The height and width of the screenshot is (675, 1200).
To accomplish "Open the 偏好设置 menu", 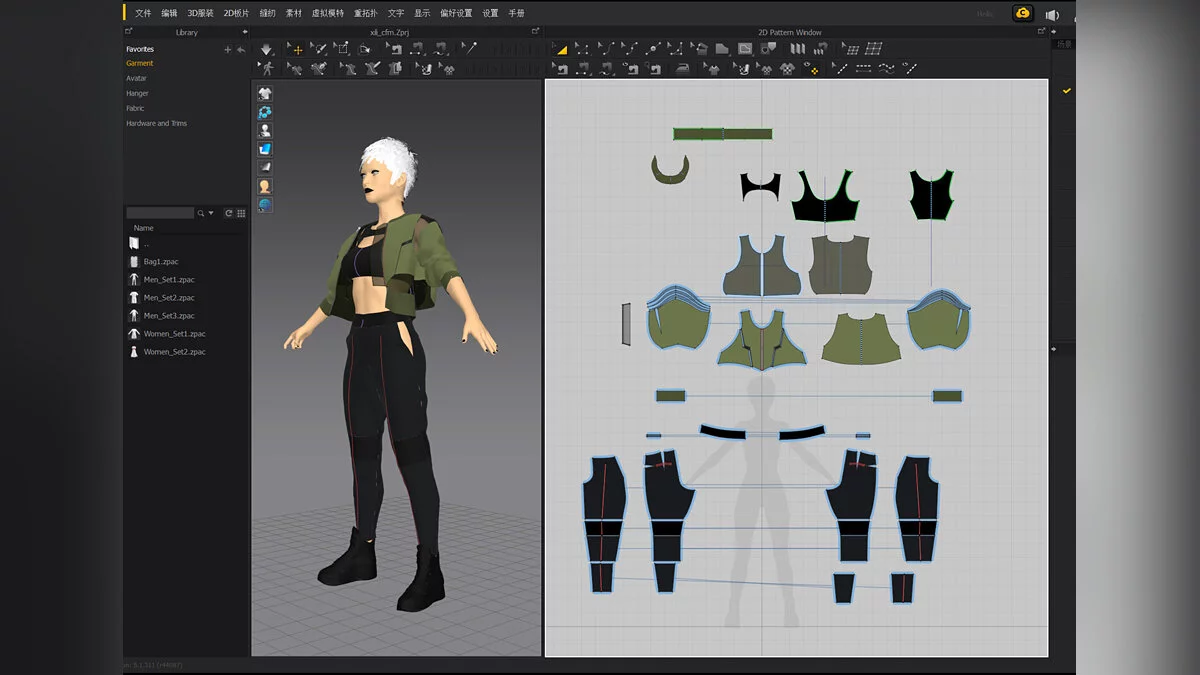I will [x=456, y=13].
